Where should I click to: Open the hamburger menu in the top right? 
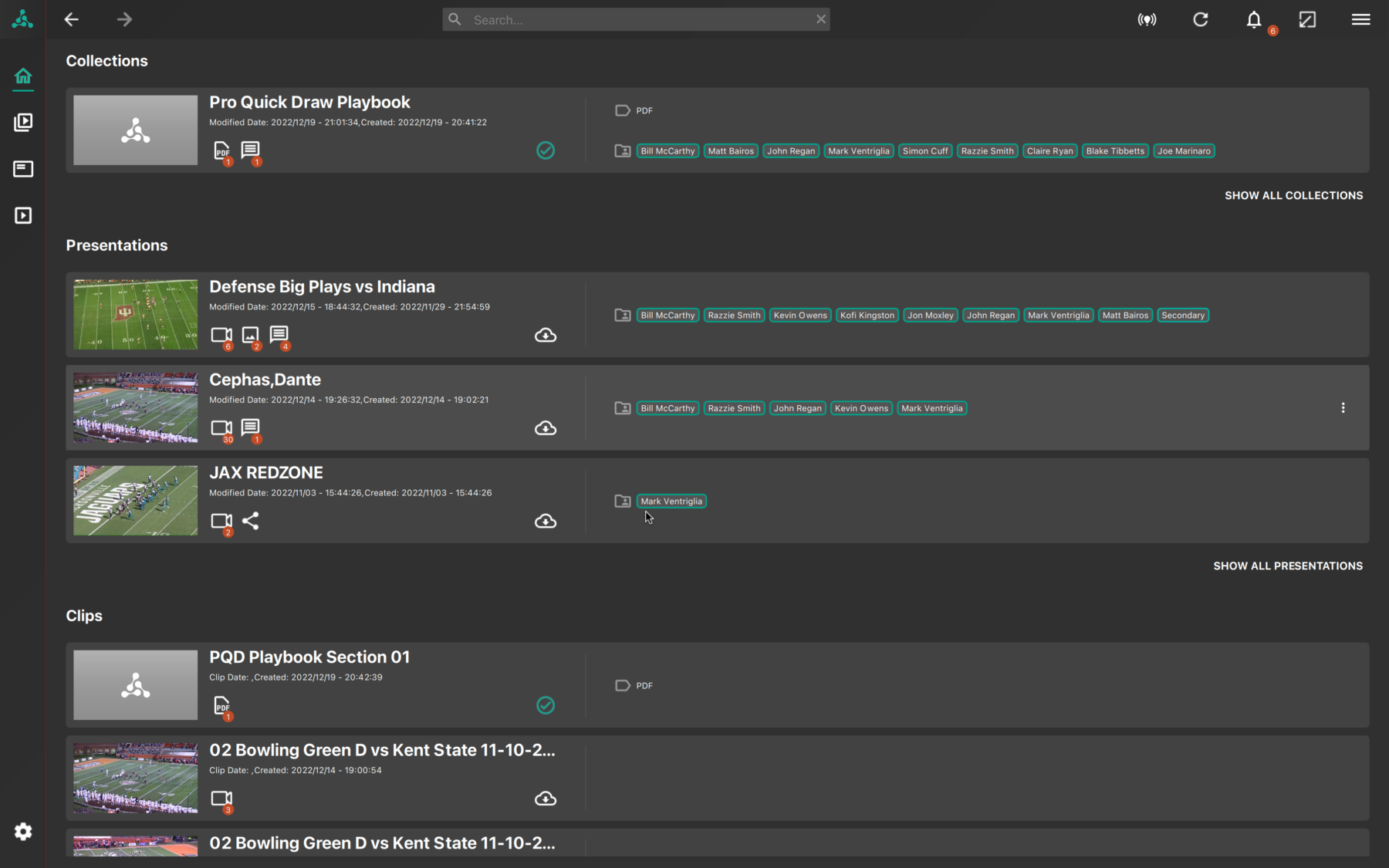coord(1361,19)
